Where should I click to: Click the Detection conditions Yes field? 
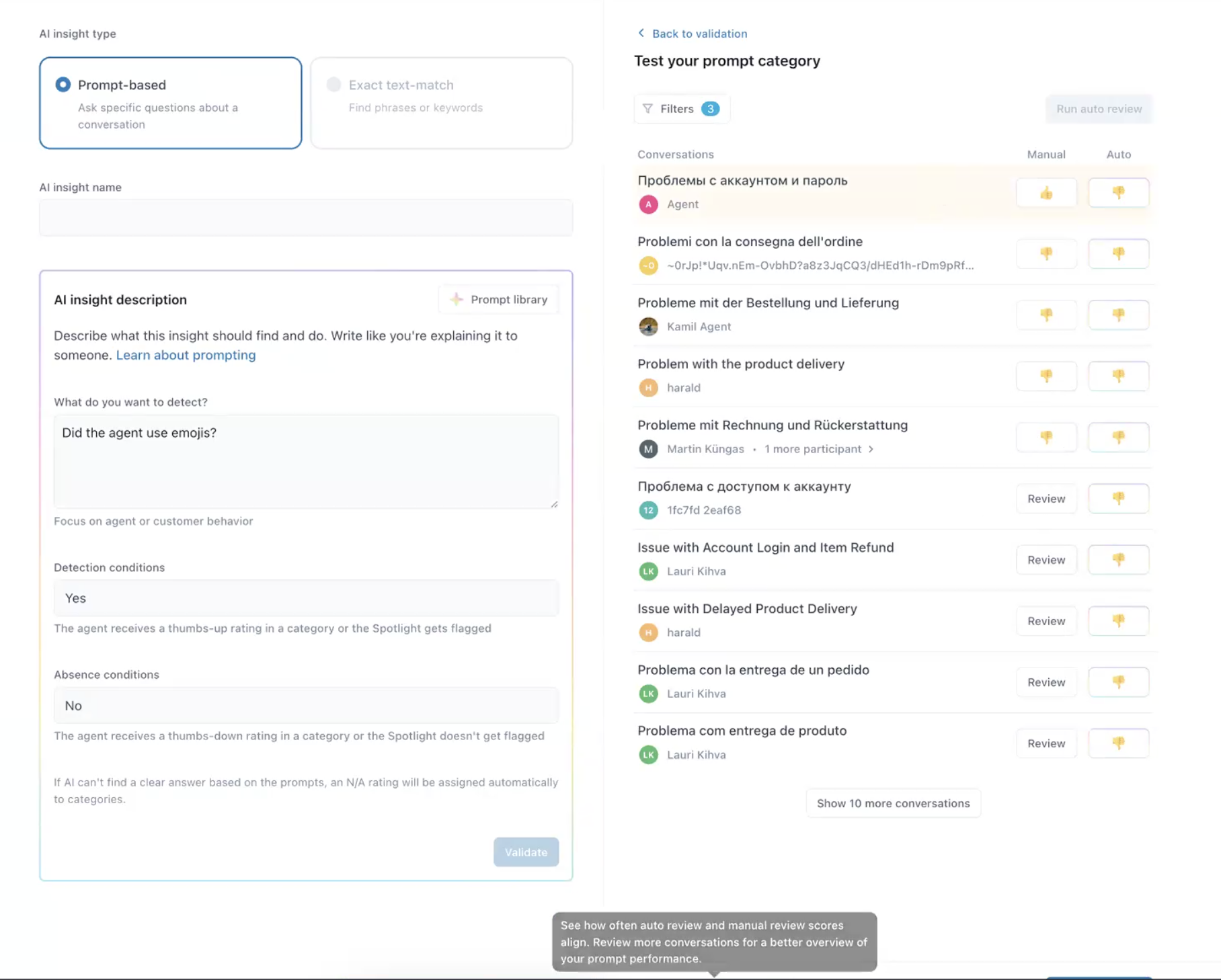pos(306,598)
